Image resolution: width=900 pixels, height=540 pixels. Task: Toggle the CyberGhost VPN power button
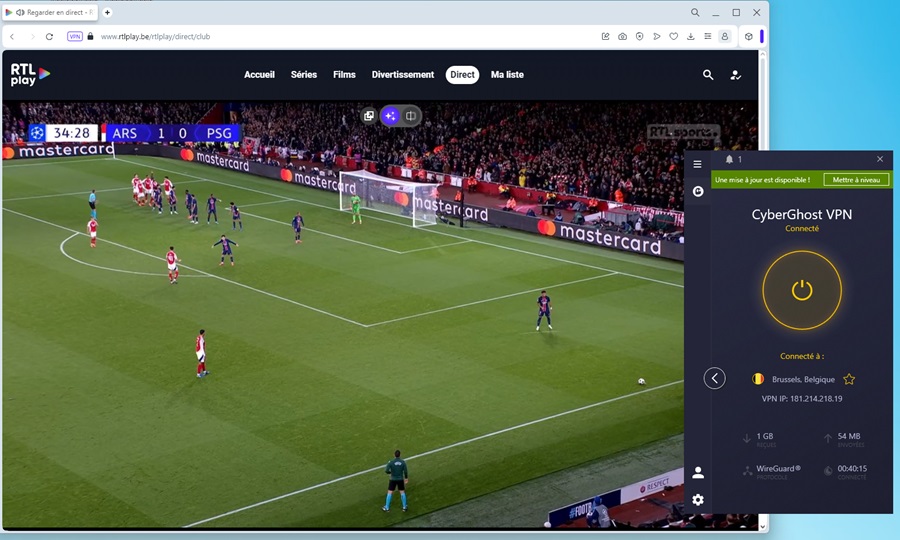click(x=802, y=290)
